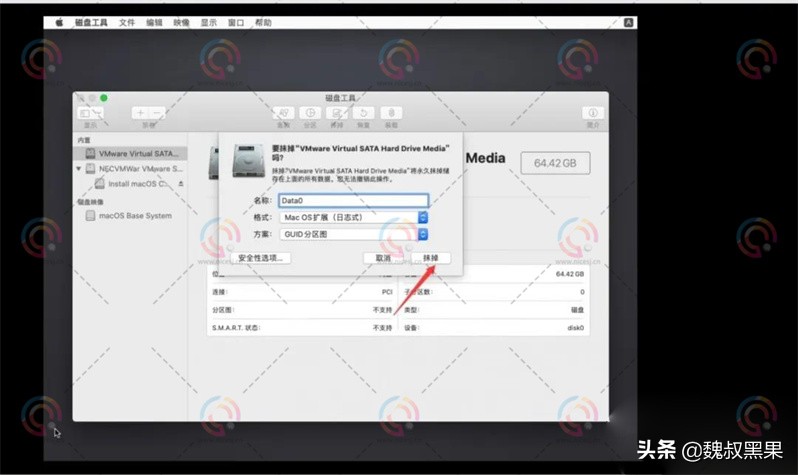Click the remove volume minus button
798x475 pixels.
(x=157, y=113)
